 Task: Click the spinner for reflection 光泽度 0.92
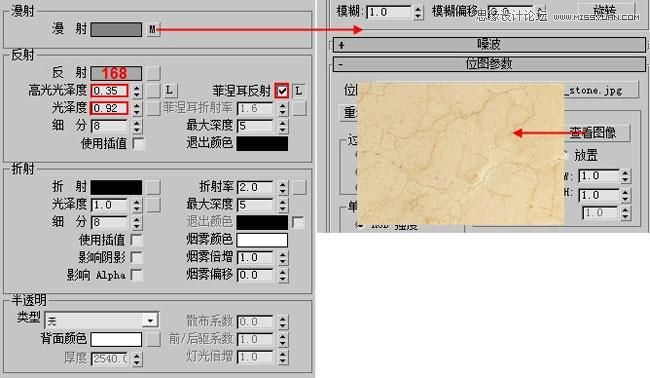[136, 108]
